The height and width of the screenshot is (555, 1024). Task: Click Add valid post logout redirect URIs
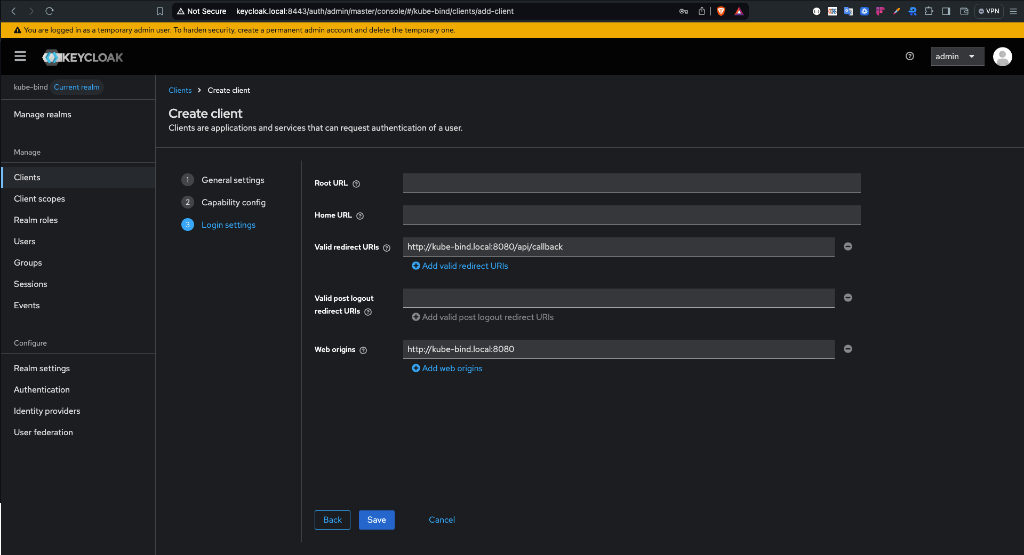click(x=483, y=317)
